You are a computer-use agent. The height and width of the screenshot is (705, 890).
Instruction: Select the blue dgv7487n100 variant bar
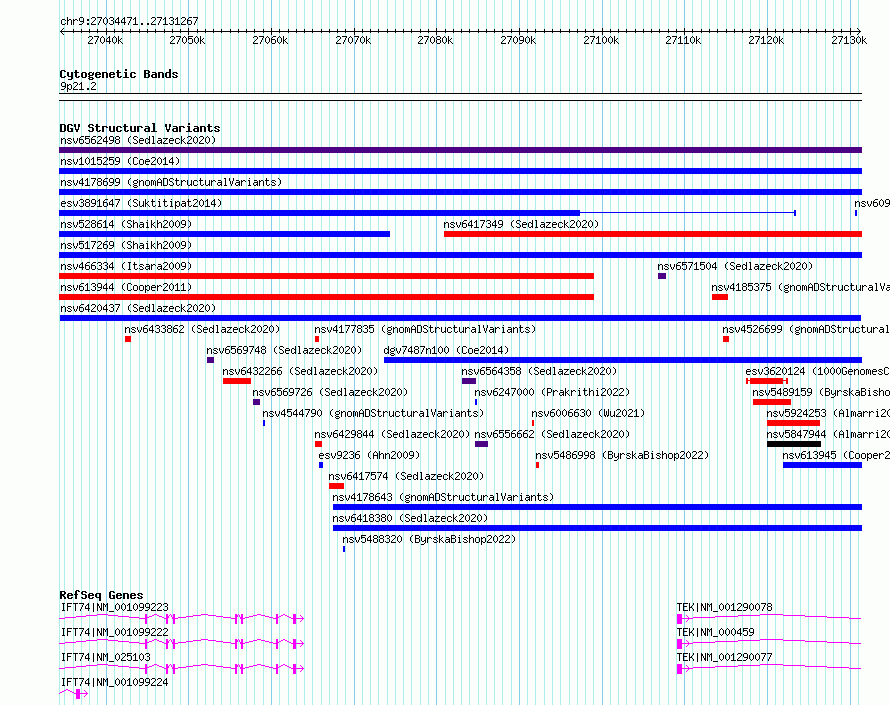click(623, 360)
